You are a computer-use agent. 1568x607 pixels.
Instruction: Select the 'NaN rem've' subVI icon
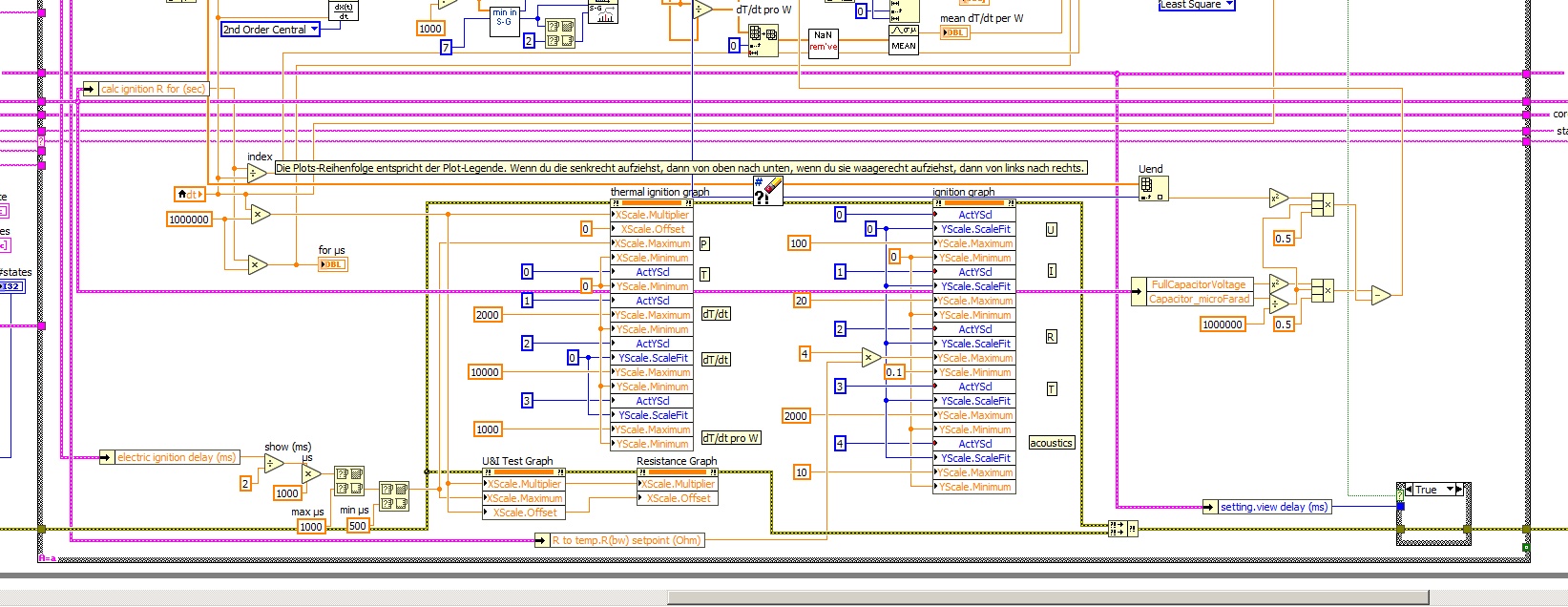[823, 42]
